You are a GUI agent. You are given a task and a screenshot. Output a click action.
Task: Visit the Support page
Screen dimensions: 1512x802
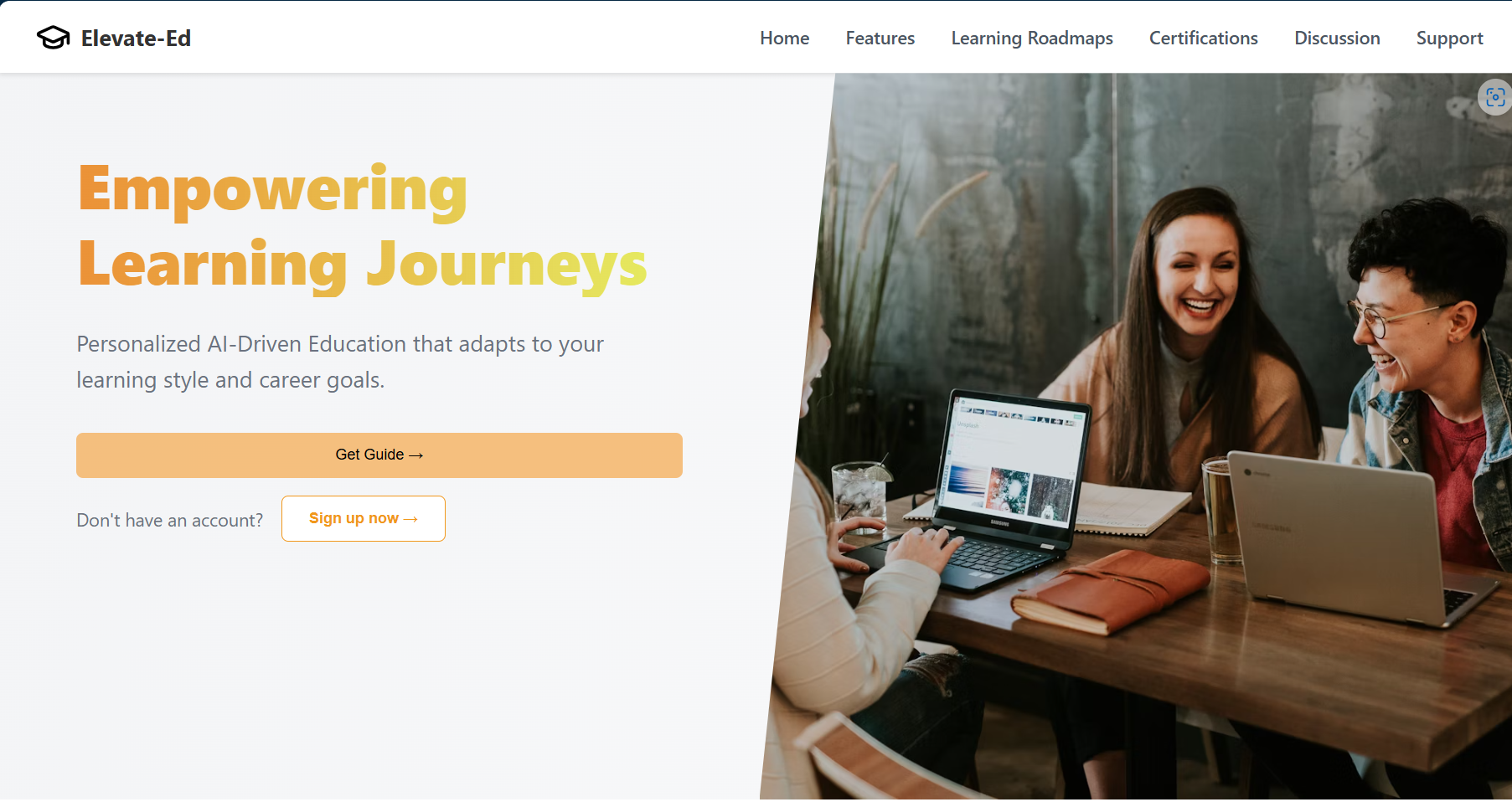point(1449,39)
